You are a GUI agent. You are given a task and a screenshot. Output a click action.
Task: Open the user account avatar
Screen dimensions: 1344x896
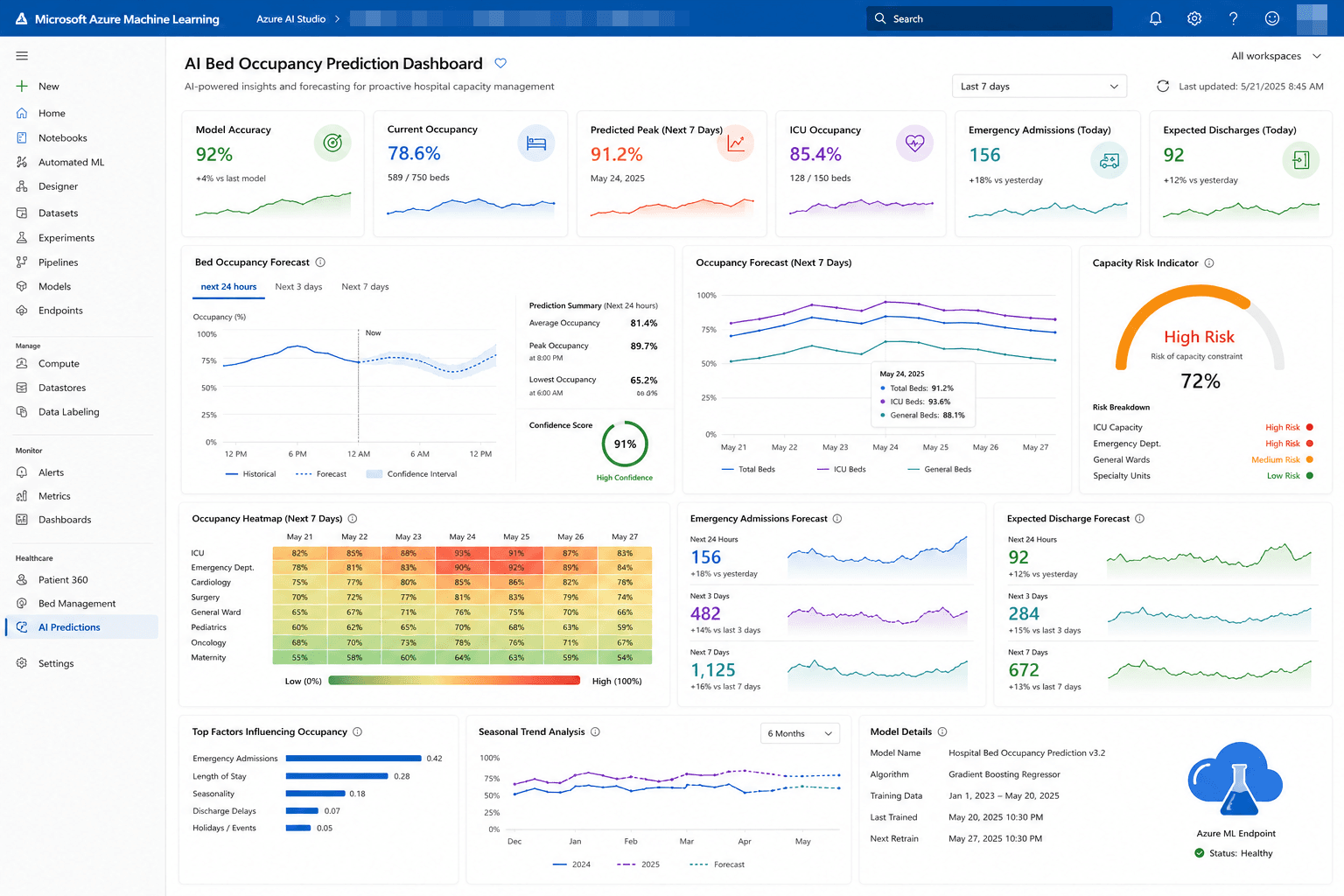coord(1312,18)
